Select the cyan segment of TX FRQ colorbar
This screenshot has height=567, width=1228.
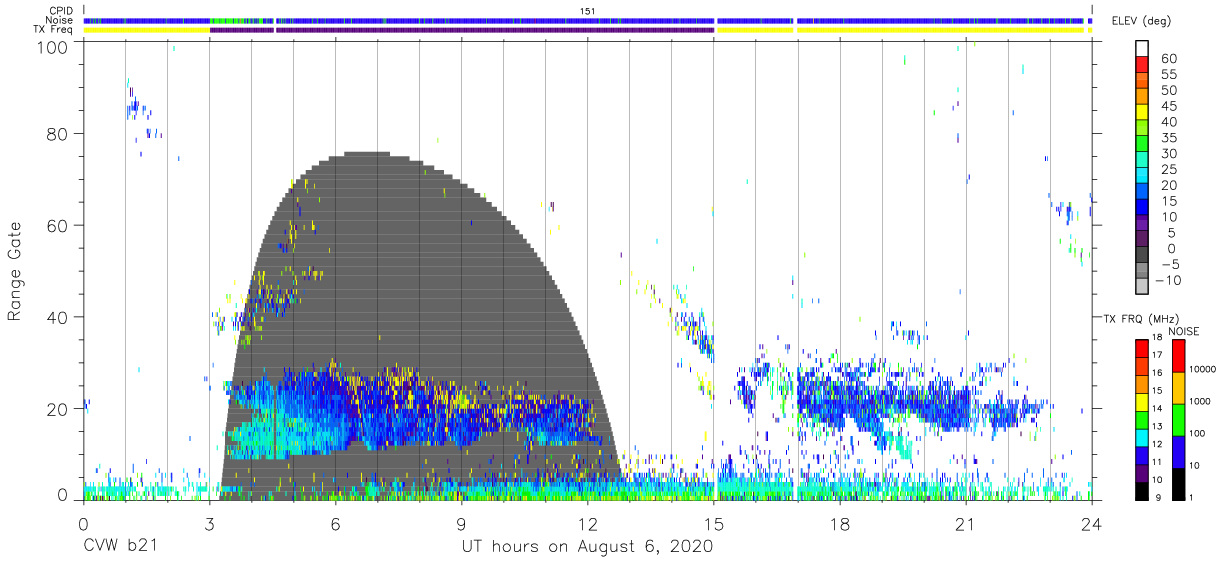1142,437
